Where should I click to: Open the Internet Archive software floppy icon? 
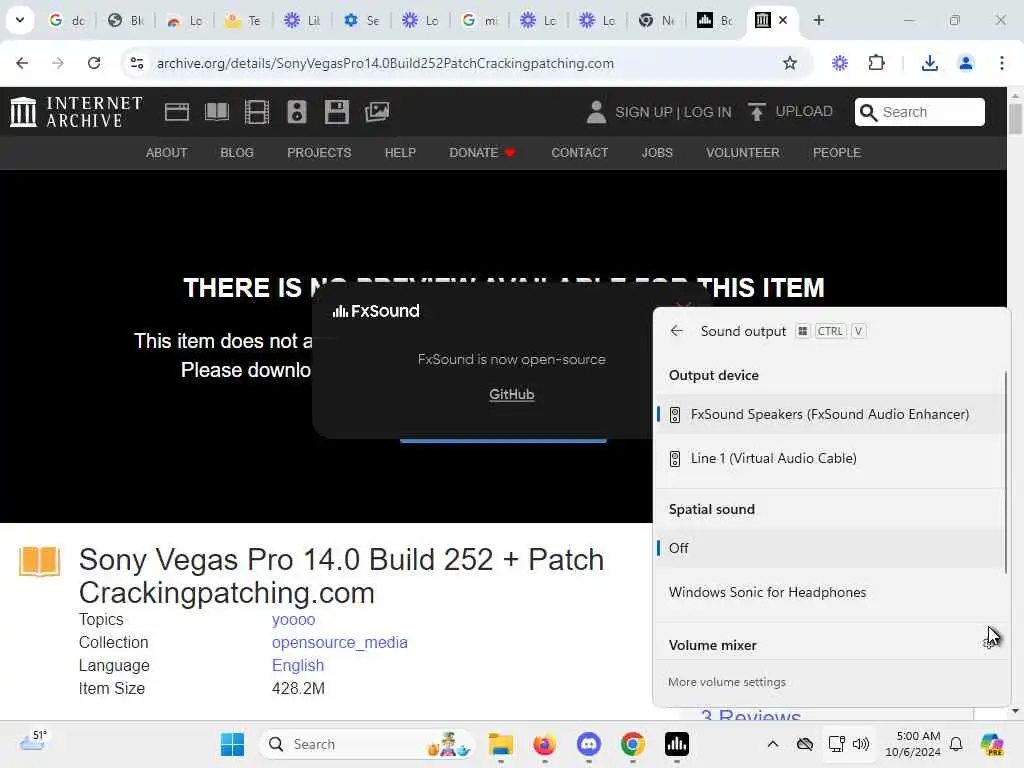pos(337,112)
